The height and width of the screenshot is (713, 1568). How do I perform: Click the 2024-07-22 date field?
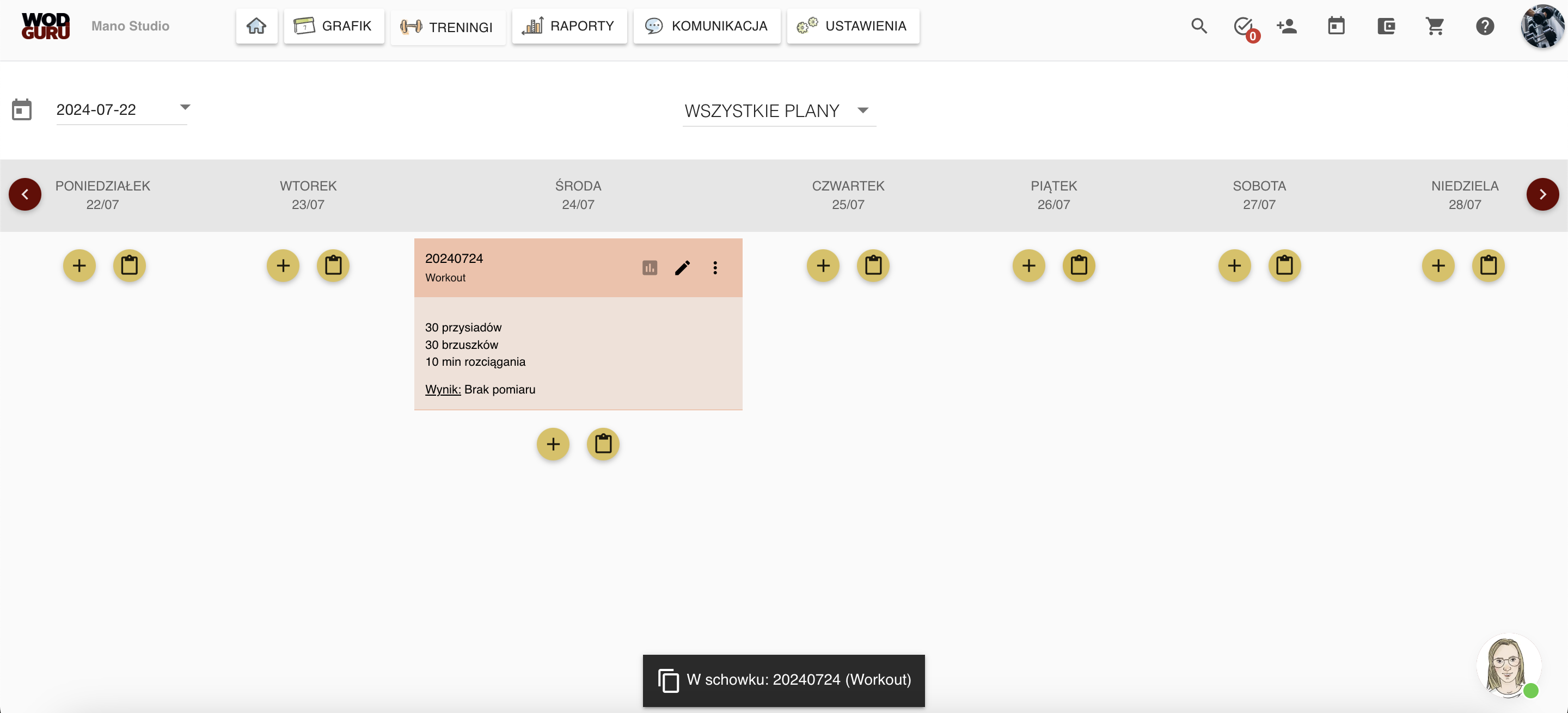[122, 109]
